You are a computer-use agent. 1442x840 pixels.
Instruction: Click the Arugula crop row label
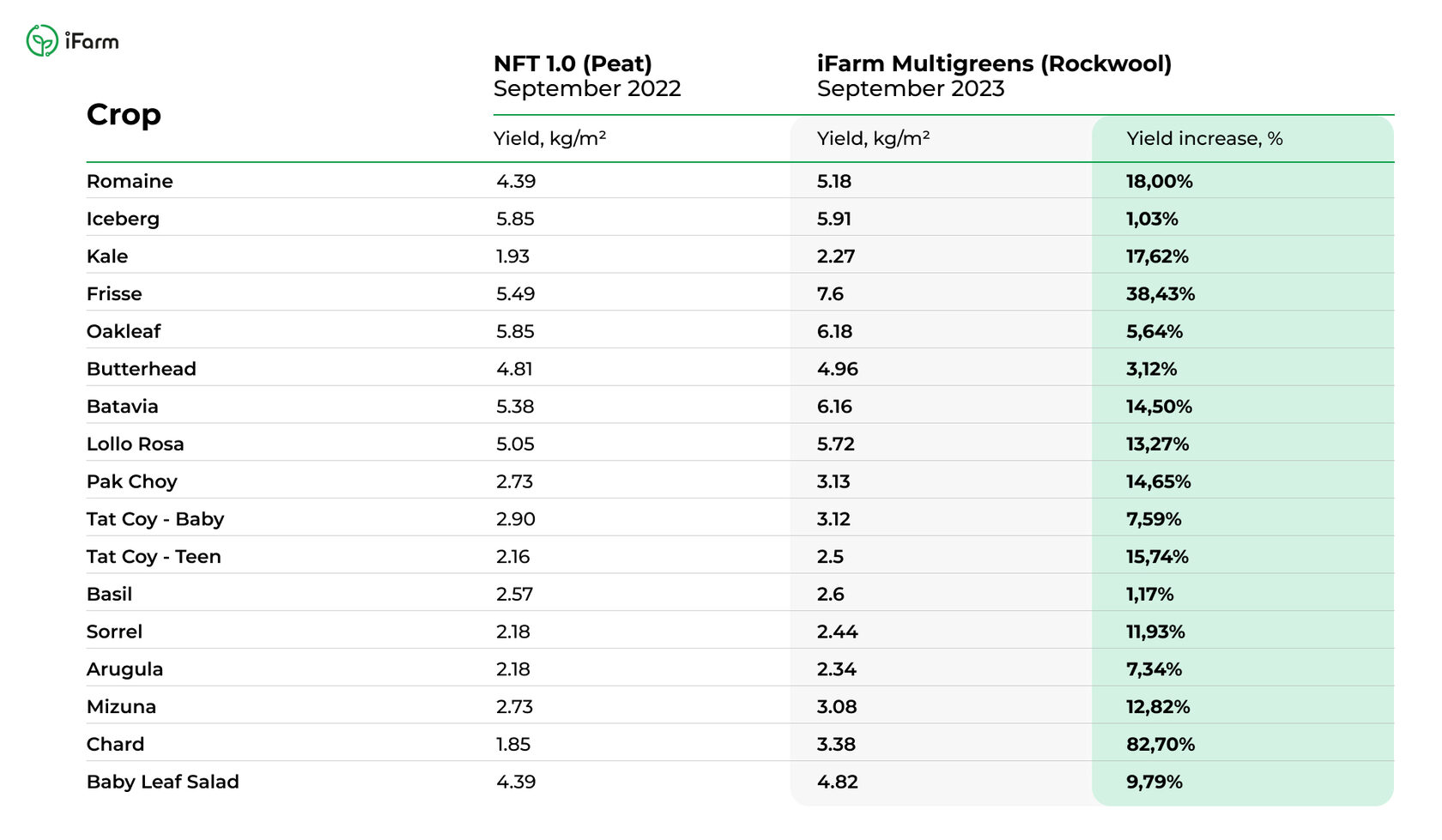pyautogui.click(x=124, y=670)
